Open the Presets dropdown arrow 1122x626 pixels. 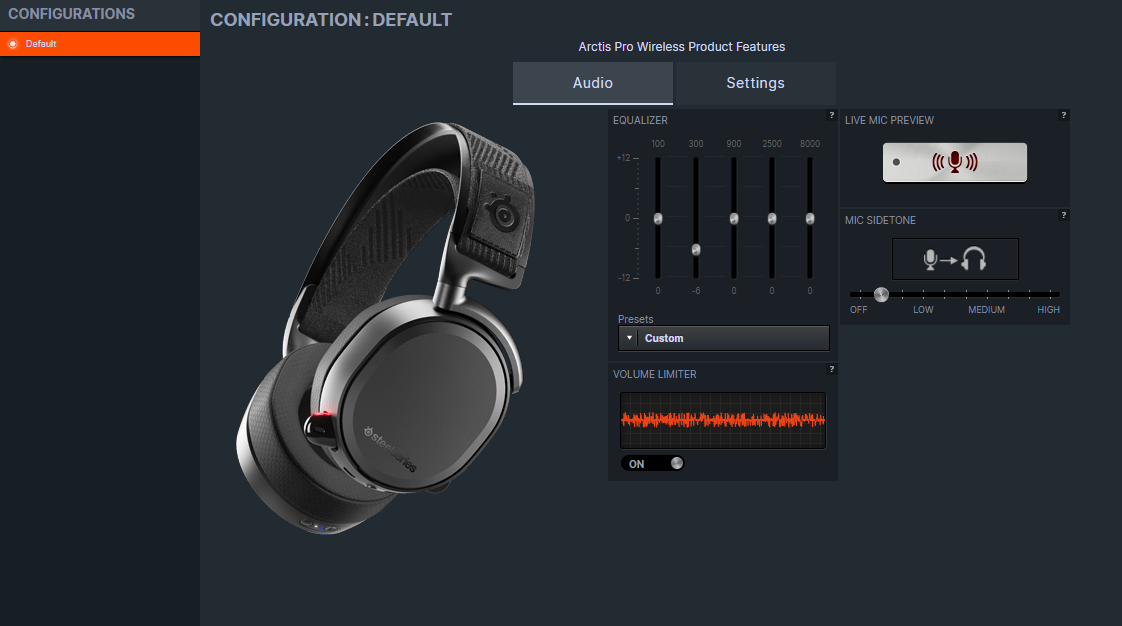tap(629, 338)
